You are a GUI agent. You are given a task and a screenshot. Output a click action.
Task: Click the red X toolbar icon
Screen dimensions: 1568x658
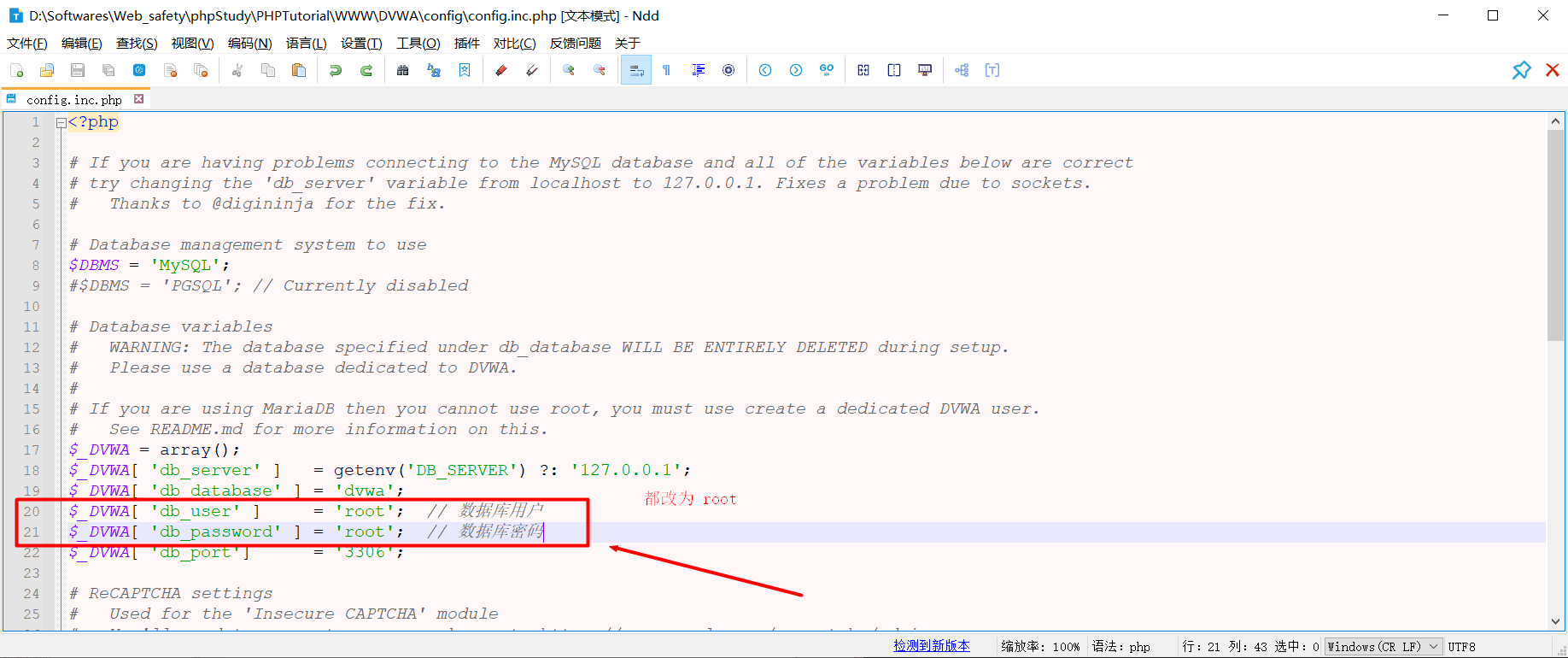point(1553,70)
